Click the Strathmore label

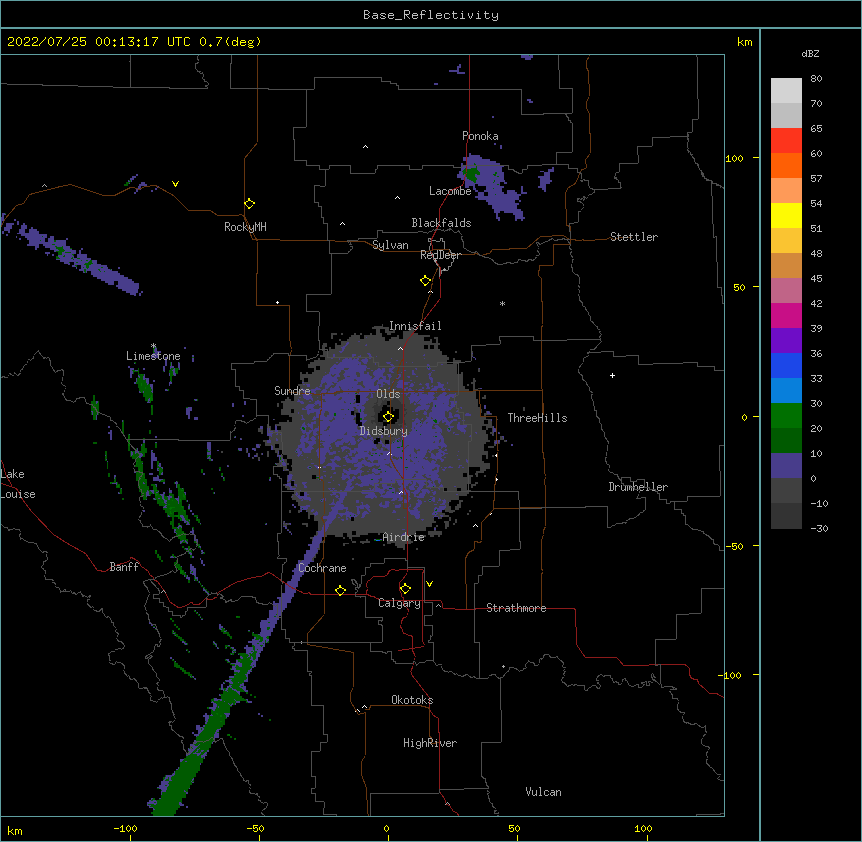(516, 608)
